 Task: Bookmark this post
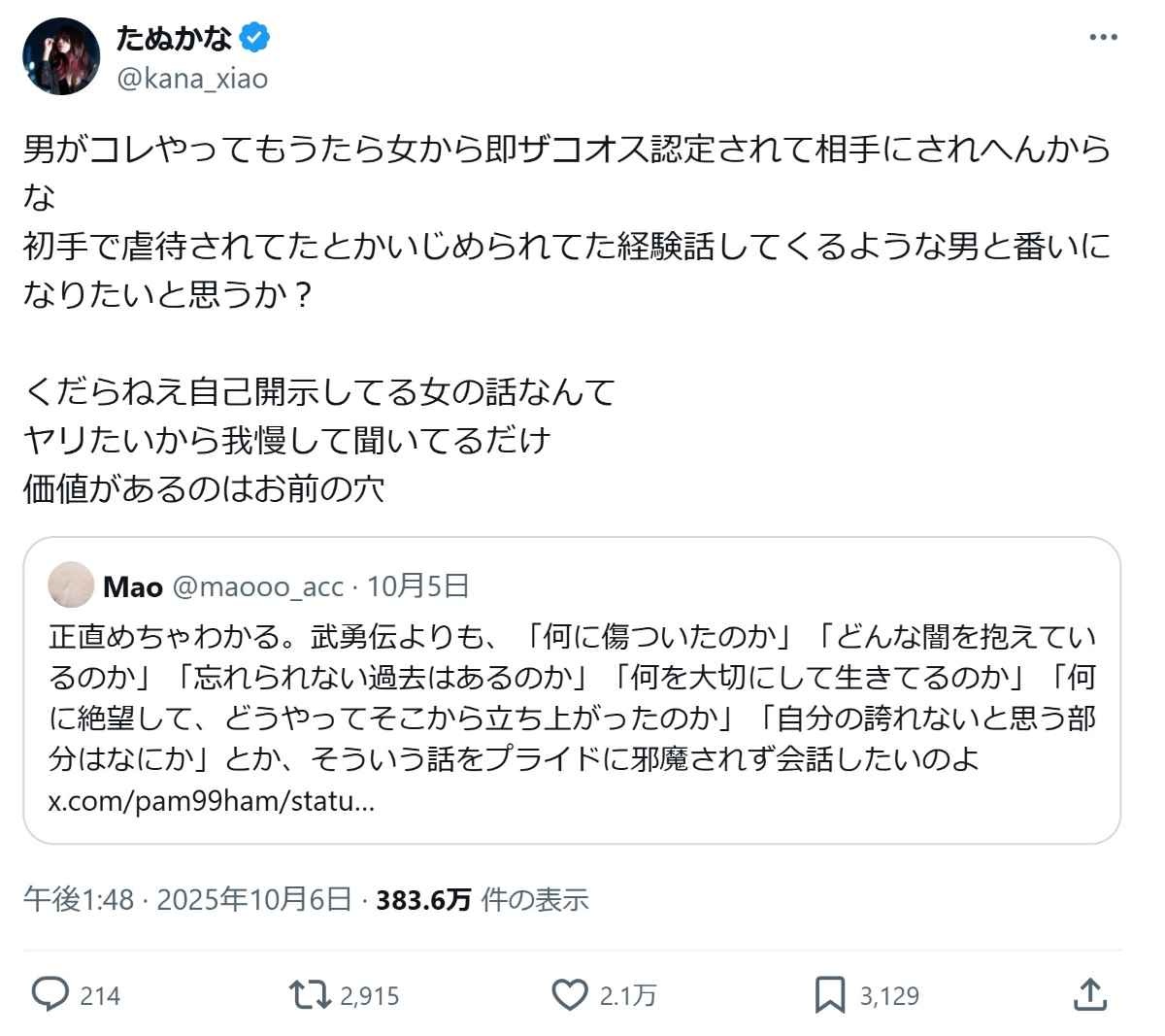pyautogui.click(x=830, y=994)
